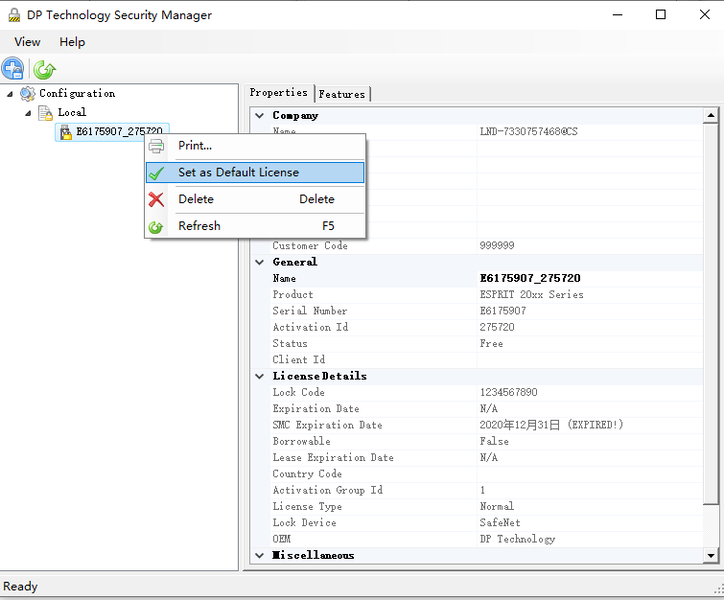Click the Lease Expiration Date label

[333, 458]
